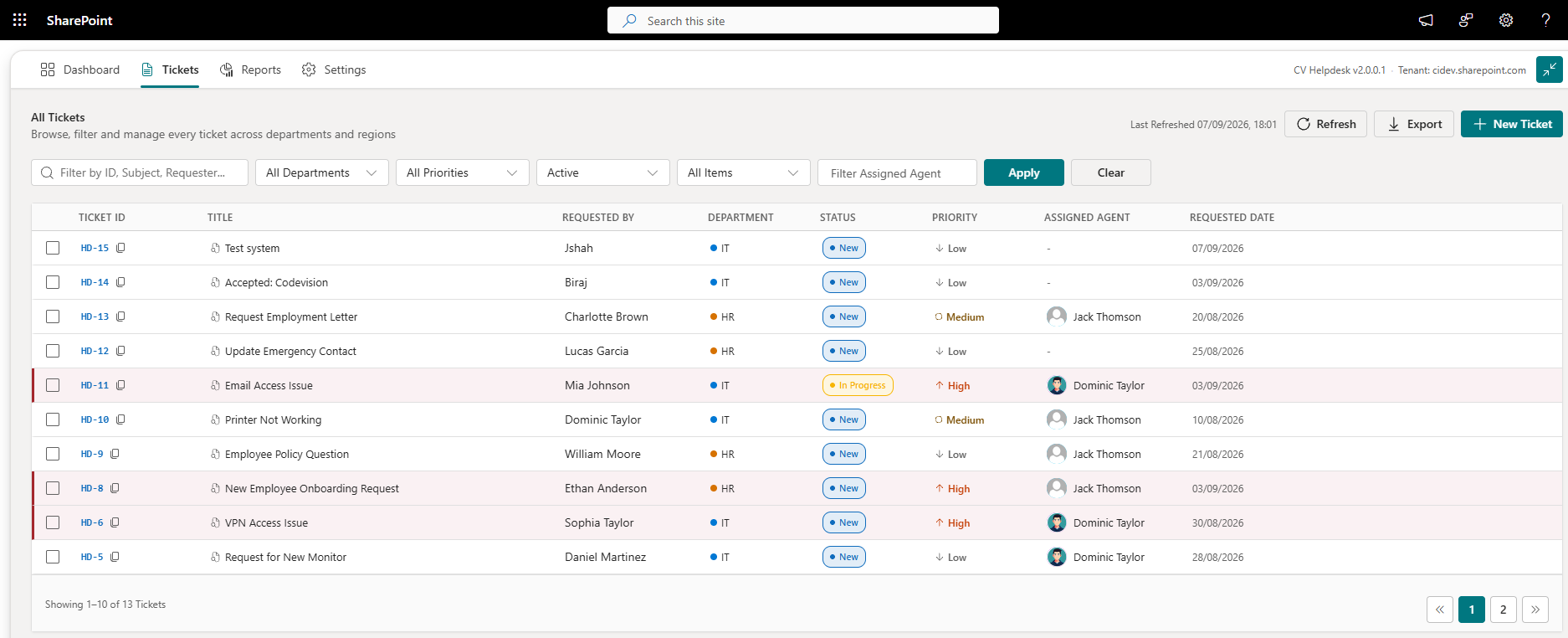Create a New Ticket

pyautogui.click(x=1512, y=124)
